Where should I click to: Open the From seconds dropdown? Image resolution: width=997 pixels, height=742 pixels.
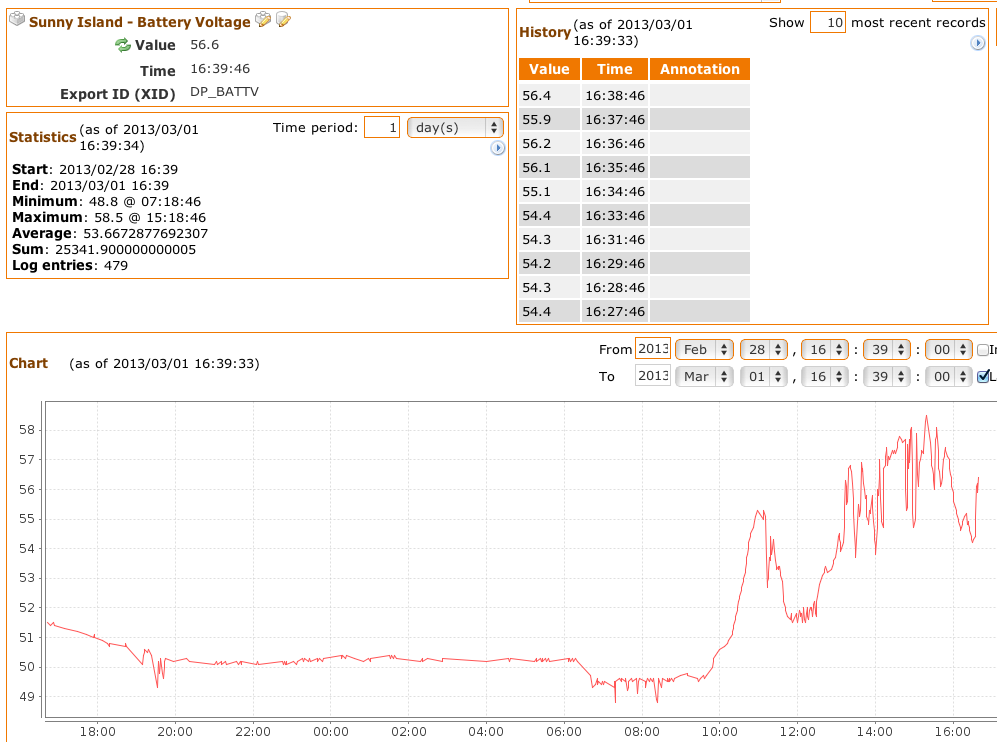(x=949, y=349)
